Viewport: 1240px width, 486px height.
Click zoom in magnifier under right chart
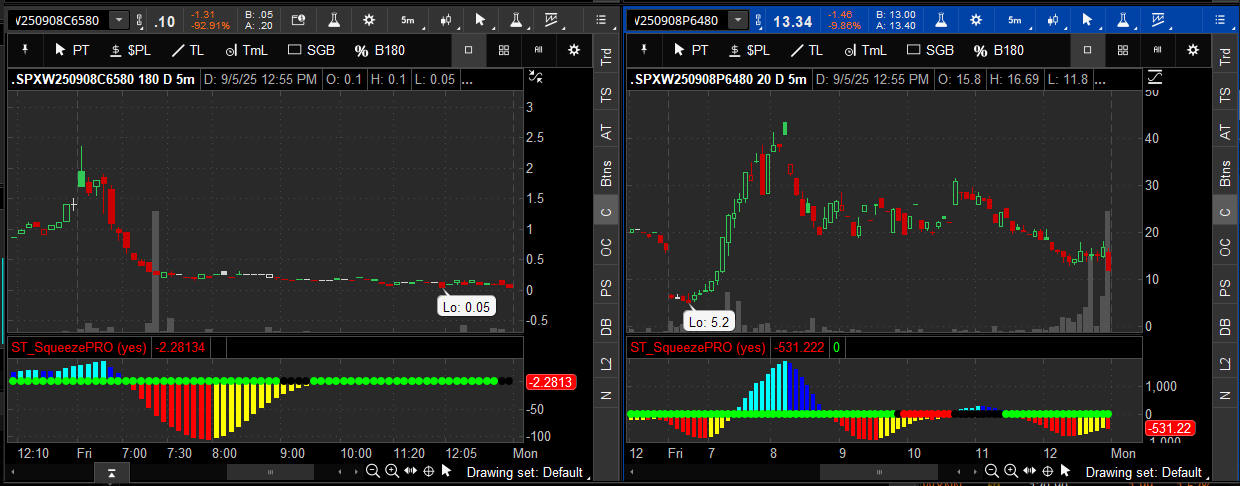tap(1009, 471)
